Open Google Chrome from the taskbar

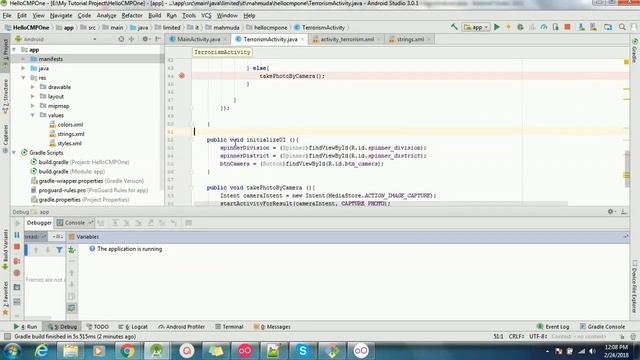pyautogui.click(x=127, y=351)
